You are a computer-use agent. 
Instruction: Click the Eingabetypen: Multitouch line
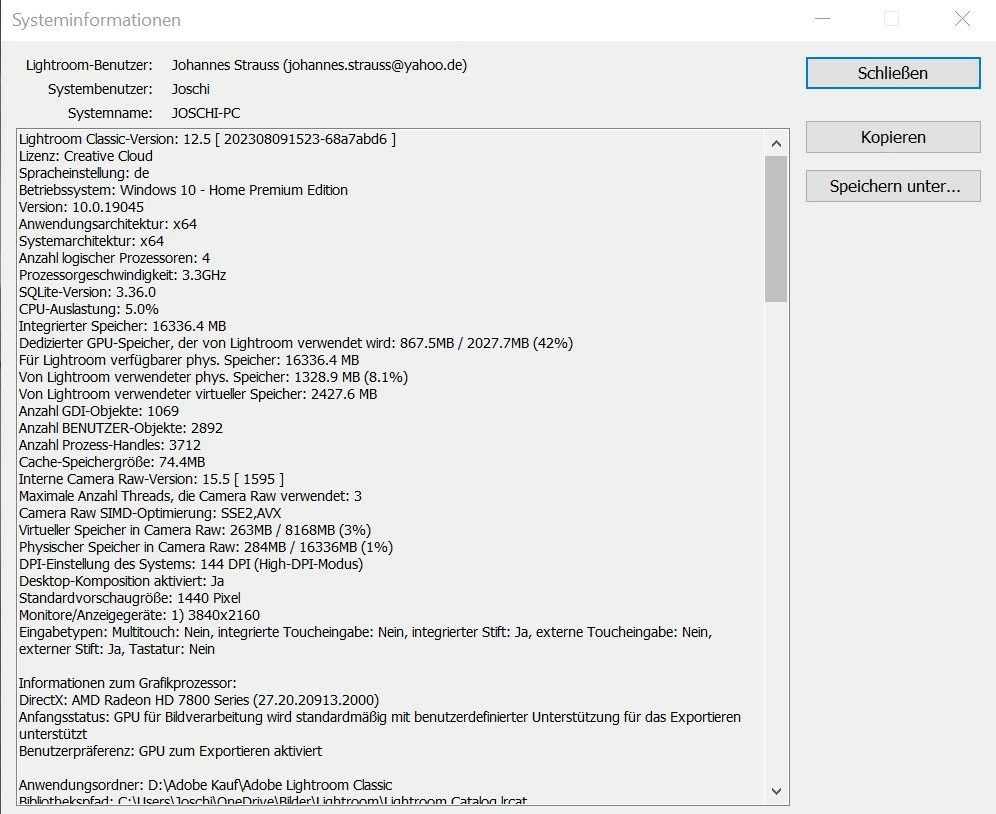coord(365,641)
